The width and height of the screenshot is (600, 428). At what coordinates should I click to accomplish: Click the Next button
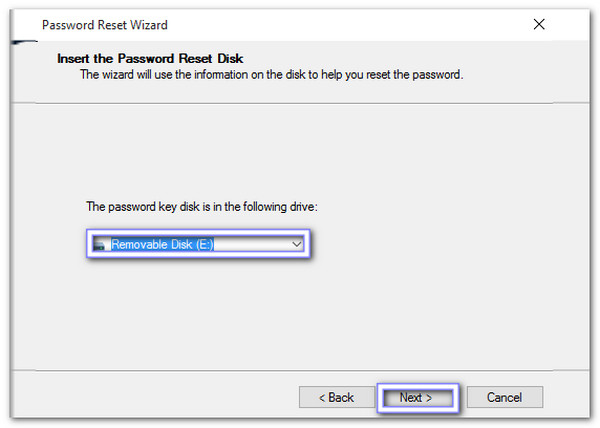point(416,397)
